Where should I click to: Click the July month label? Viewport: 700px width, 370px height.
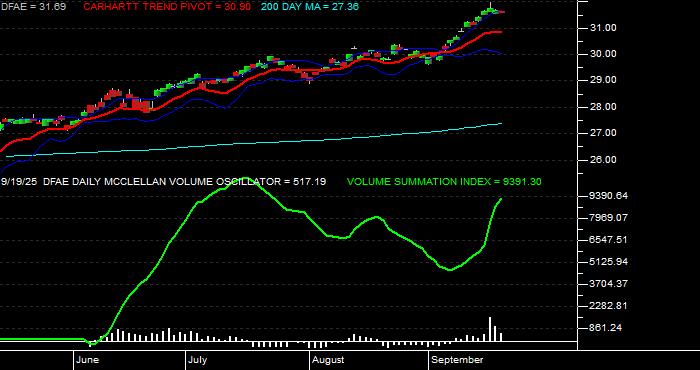tap(197, 360)
